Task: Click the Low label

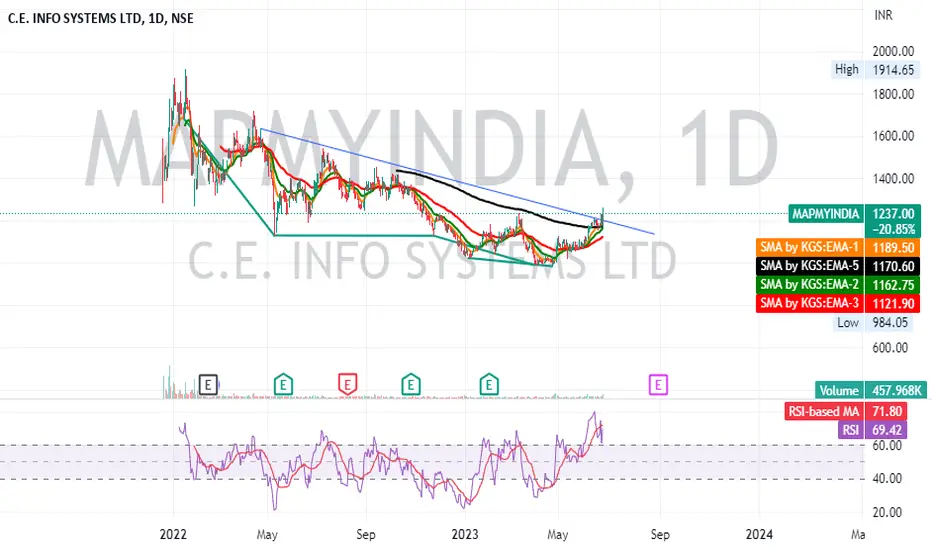Action: pyautogui.click(x=848, y=322)
